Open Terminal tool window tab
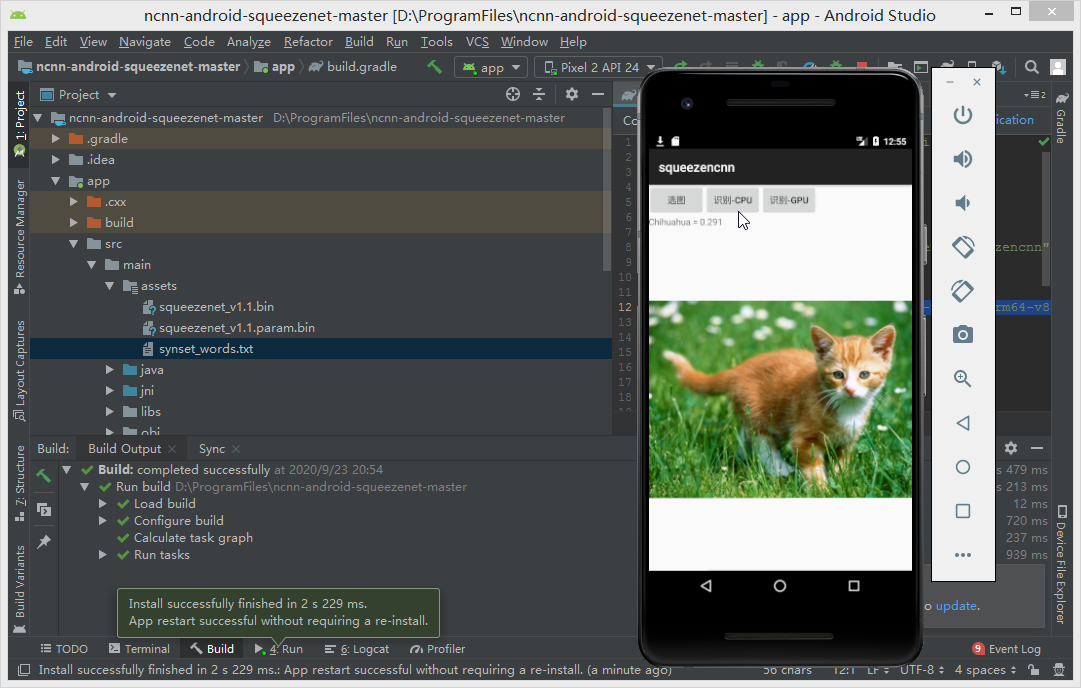Screen dimensions: 1081x688 tap(139, 649)
